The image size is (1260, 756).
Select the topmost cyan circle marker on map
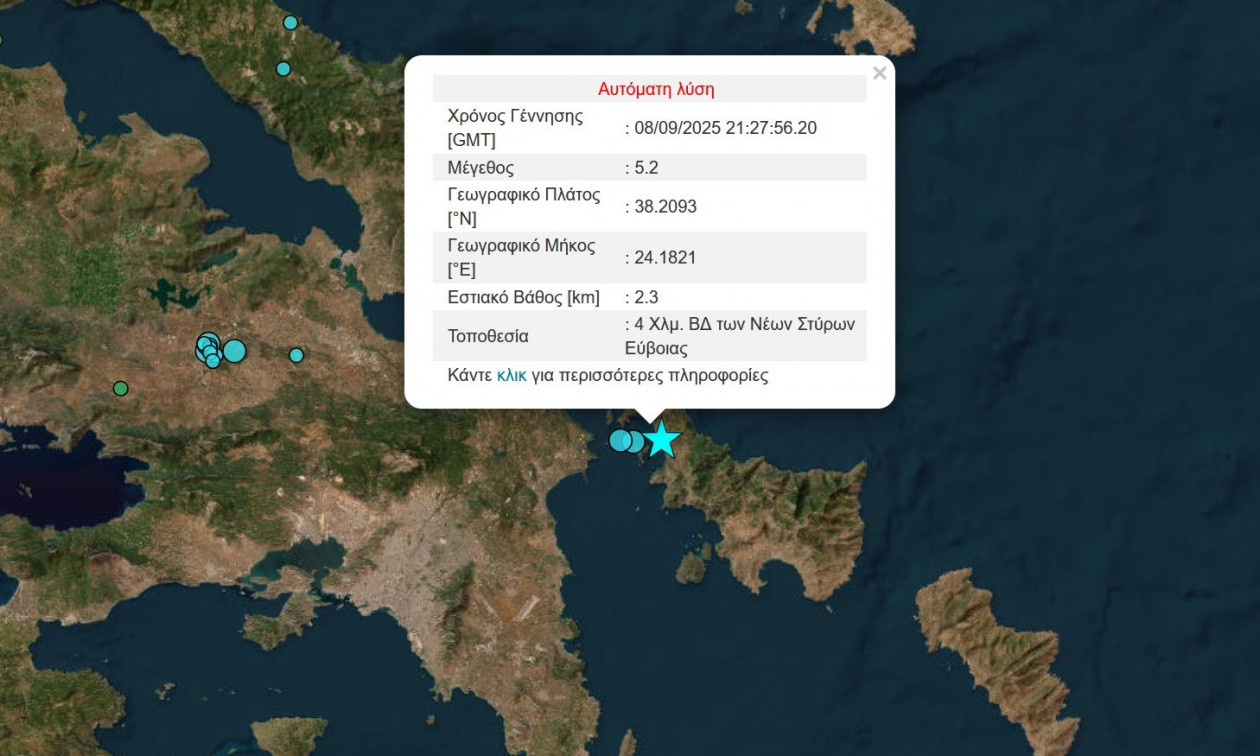pyautogui.click(x=290, y=22)
